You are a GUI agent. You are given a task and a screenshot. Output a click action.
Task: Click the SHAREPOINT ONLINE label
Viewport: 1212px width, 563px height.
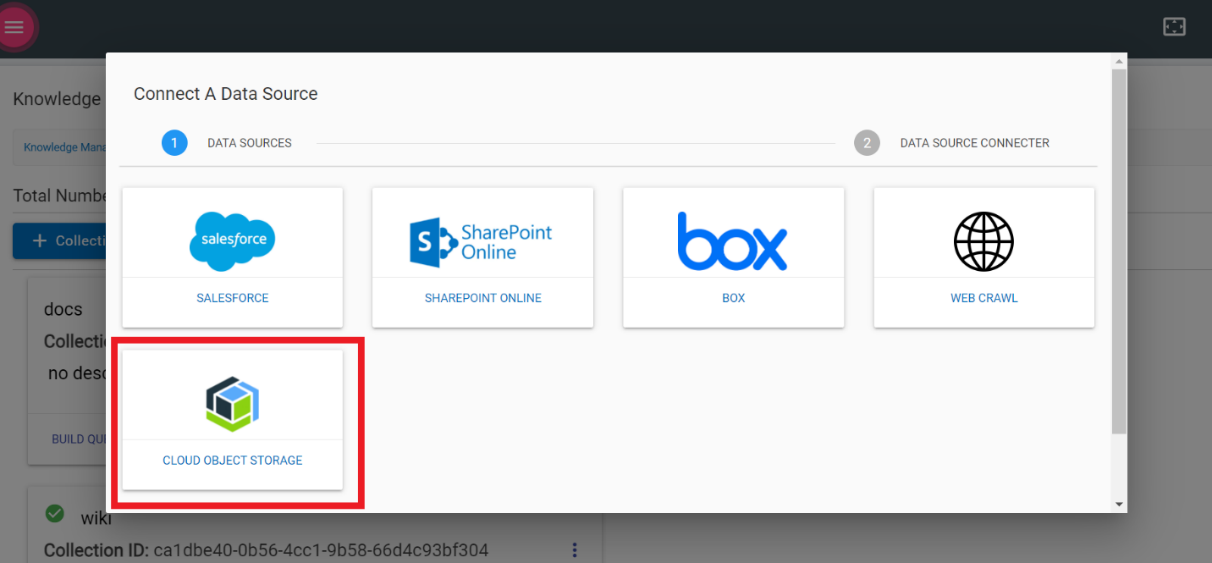(483, 298)
